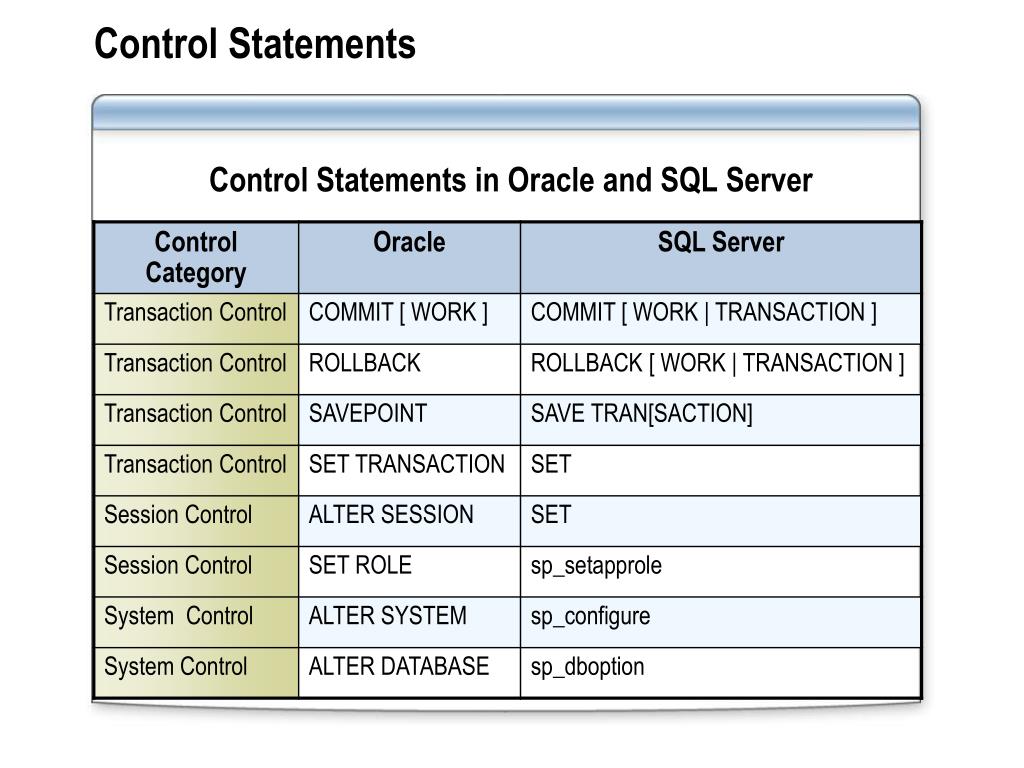Click the Control Category column header
This screenshot has width=1024, height=768.
point(196,257)
